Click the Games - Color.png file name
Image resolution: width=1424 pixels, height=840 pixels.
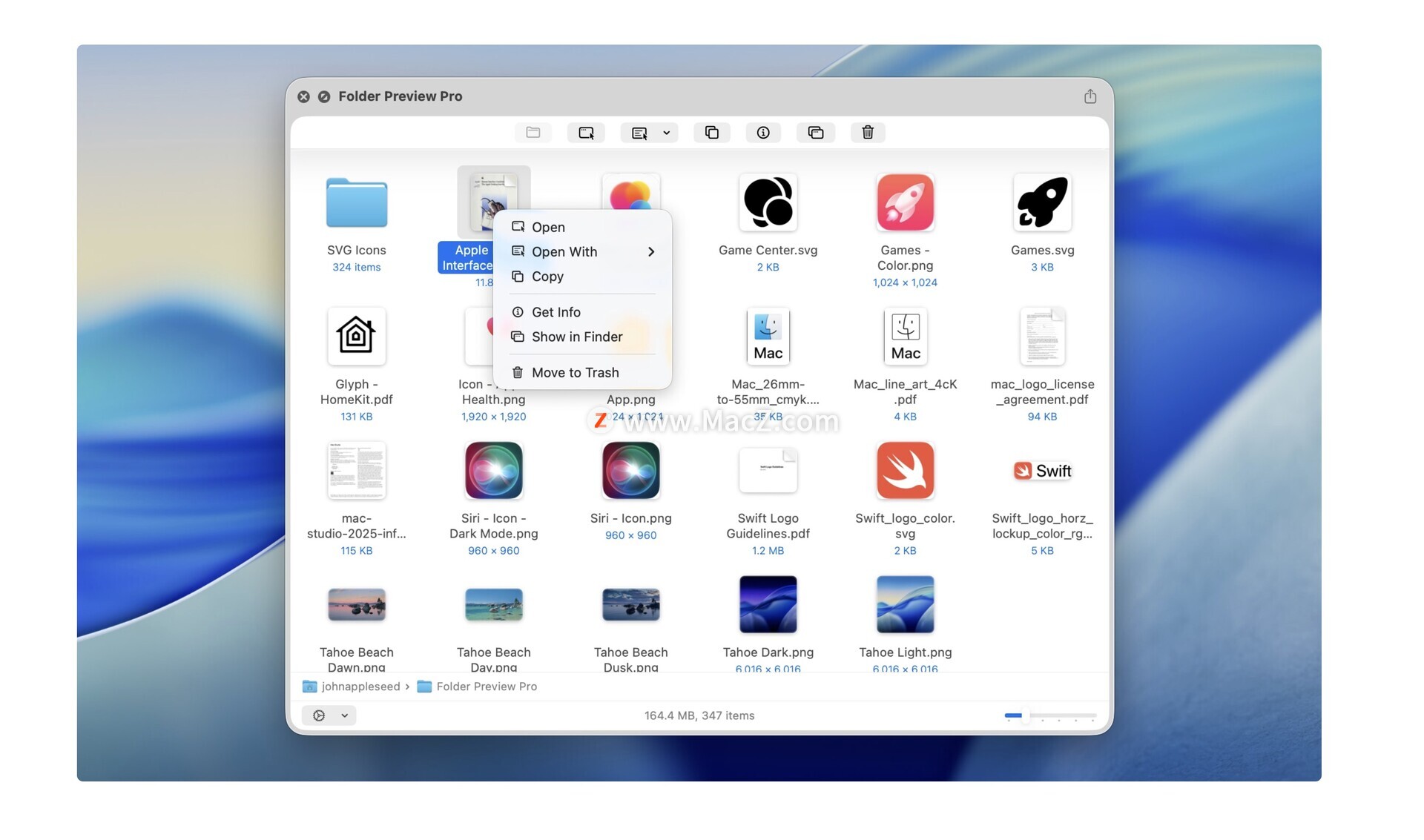(x=906, y=258)
